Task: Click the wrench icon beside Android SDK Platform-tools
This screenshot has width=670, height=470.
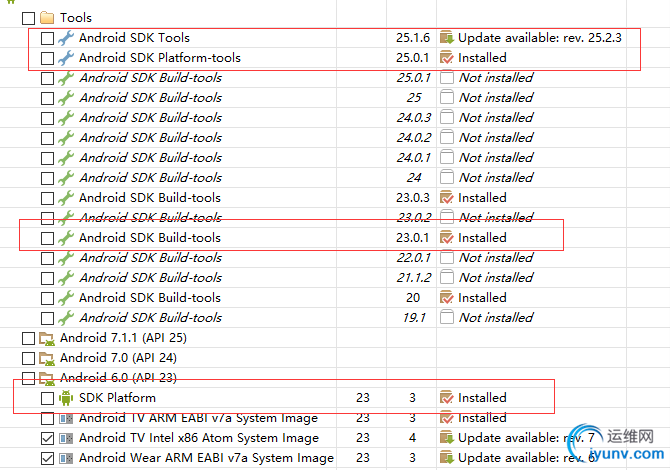Action: pos(66,58)
